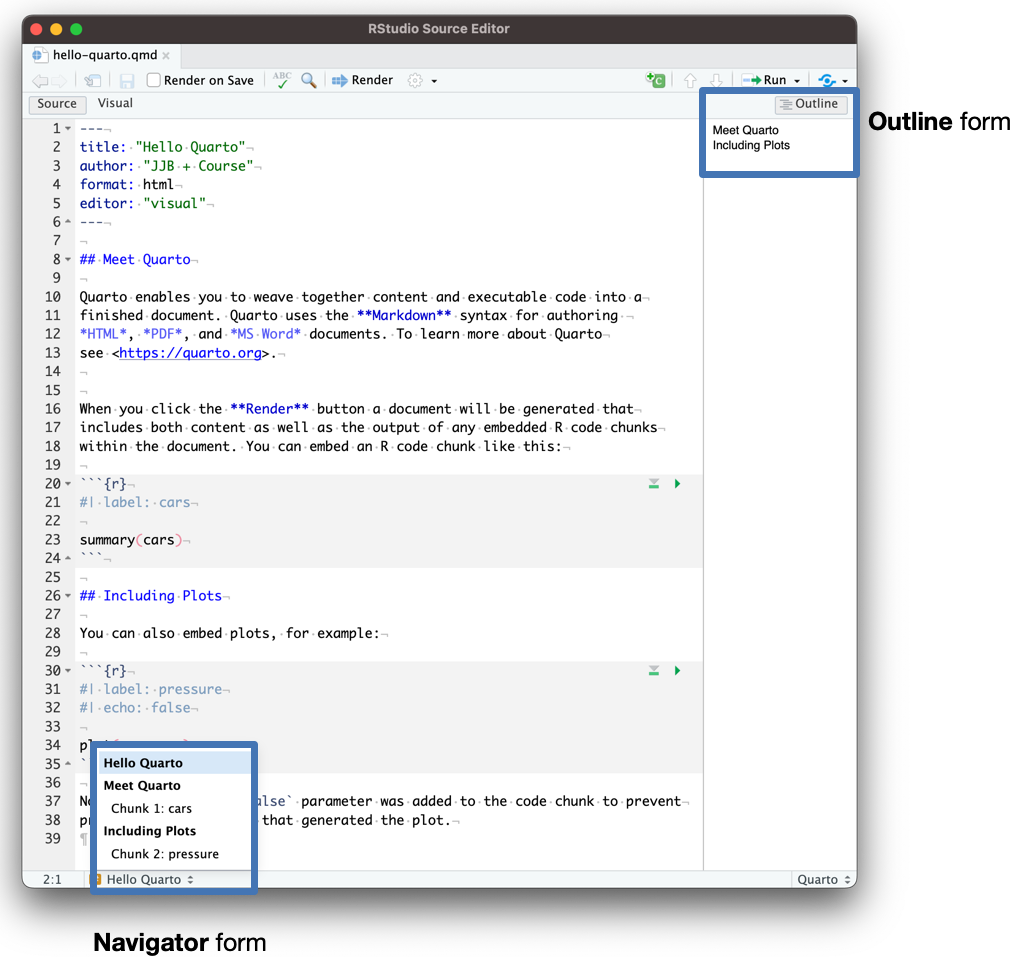Switch to Visual editor mode
The width and height of the screenshot is (1017, 962).
115,103
